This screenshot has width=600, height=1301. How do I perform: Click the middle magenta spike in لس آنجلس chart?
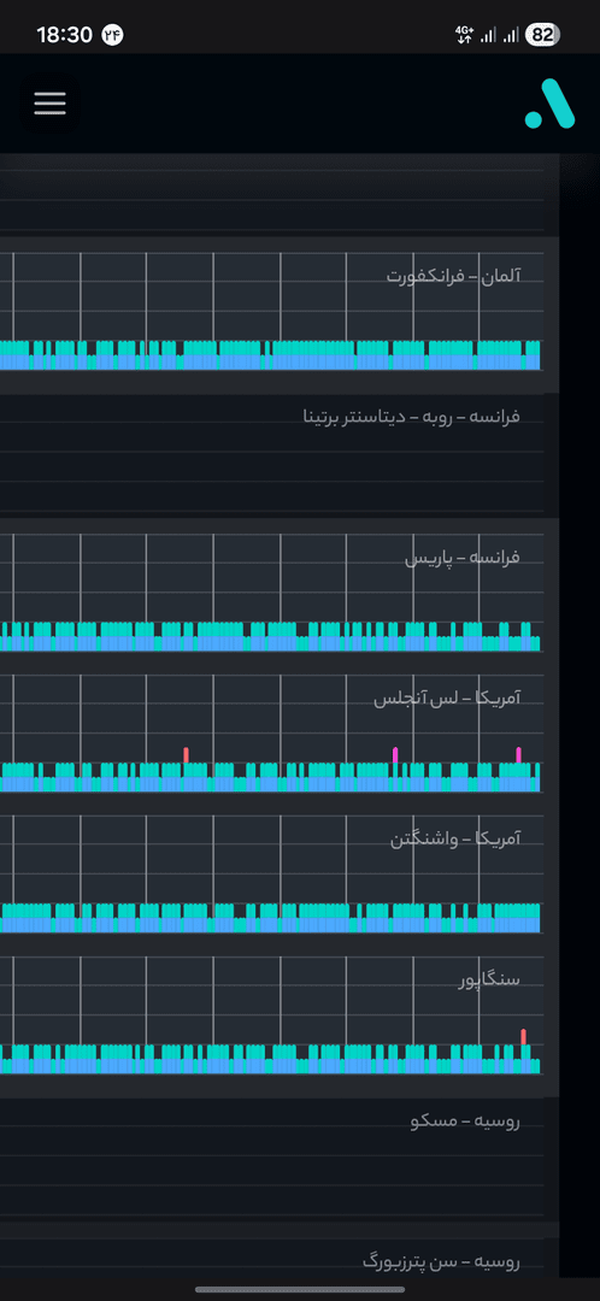tap(395, 755)
